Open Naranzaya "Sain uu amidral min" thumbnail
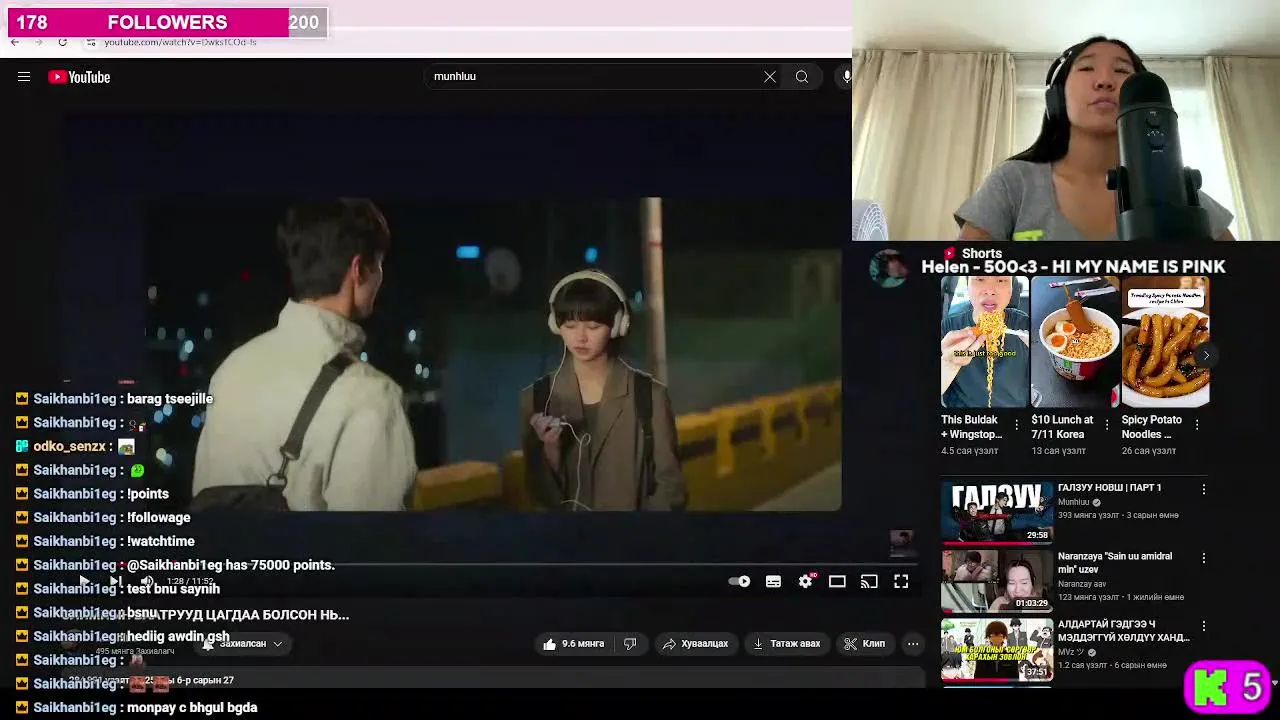 click(x=996, y=581)
